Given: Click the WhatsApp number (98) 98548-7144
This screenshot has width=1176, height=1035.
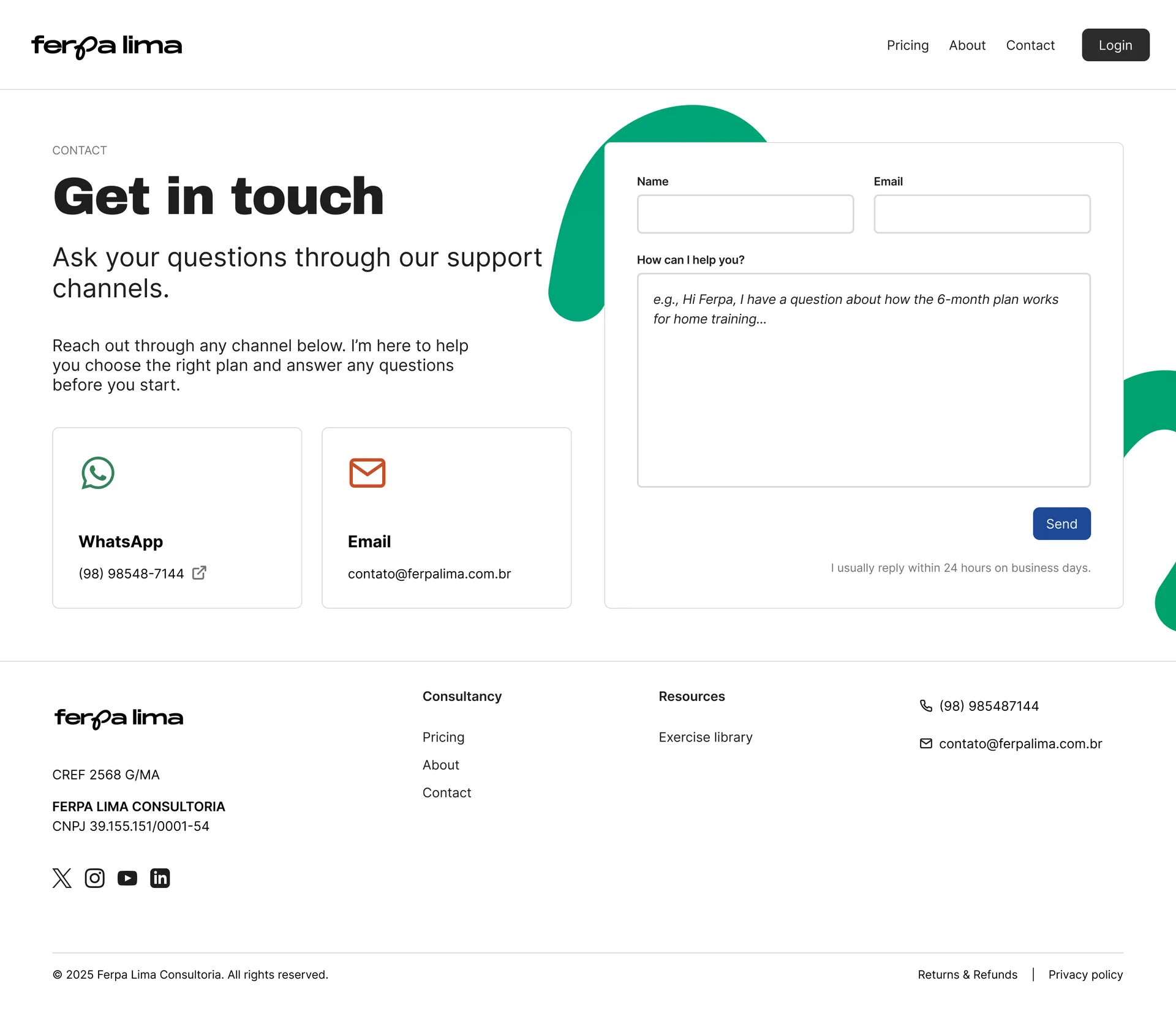Looking at the screenshot, I should click(x=131, y=574).
